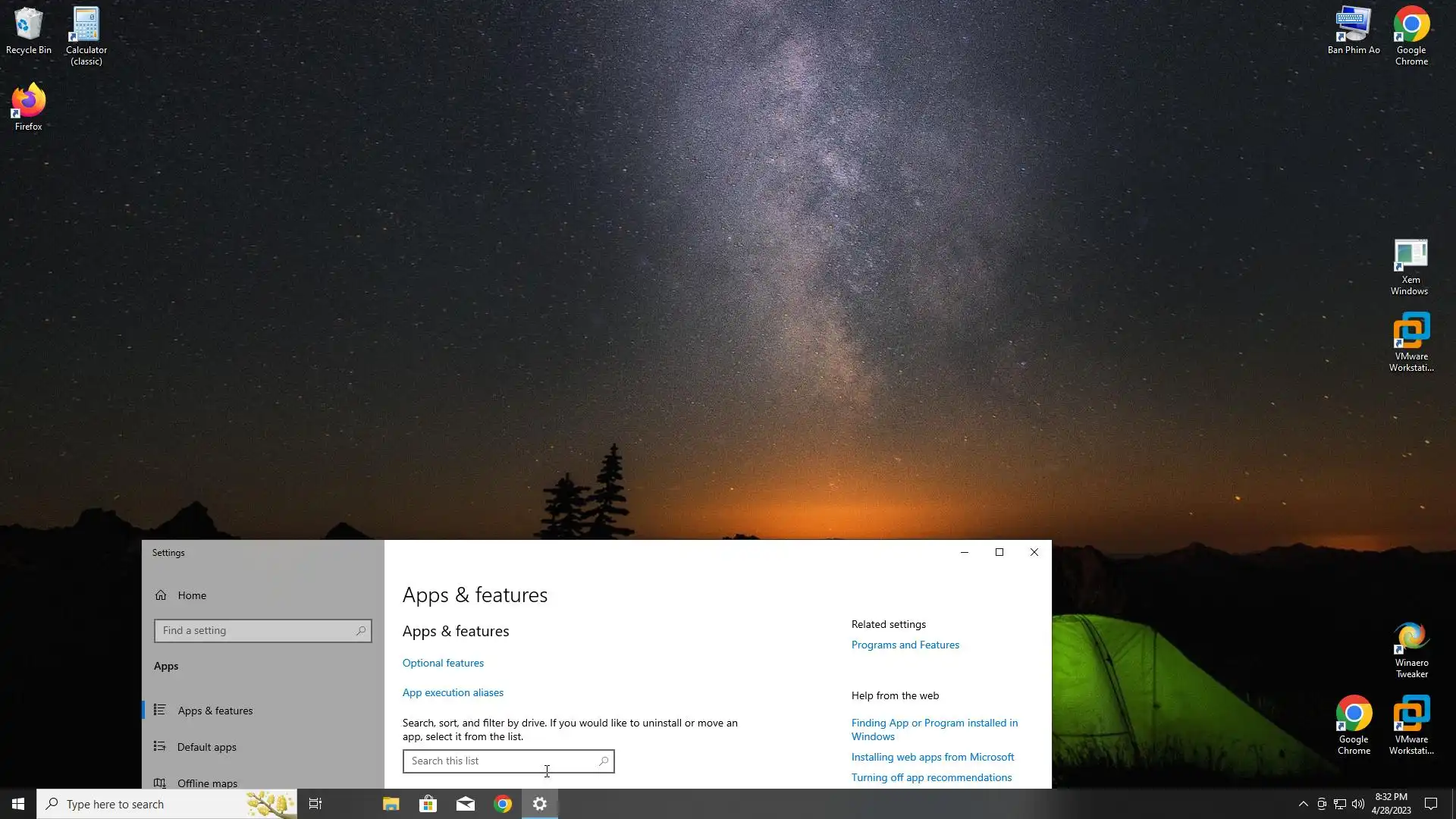The width and height of the screenshot is (1456, 819).
Task: Open File Explorer from the taskbar
Action: [391, 804]
